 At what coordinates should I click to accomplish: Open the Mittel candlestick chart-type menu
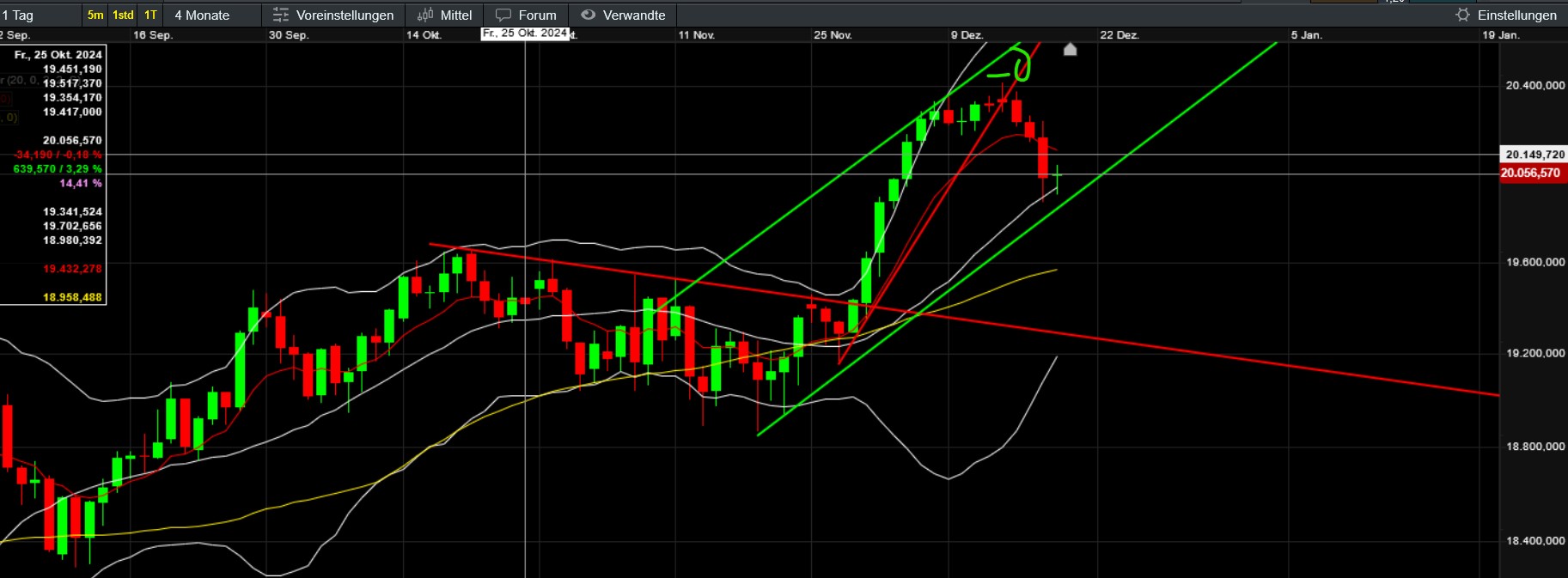445,15
